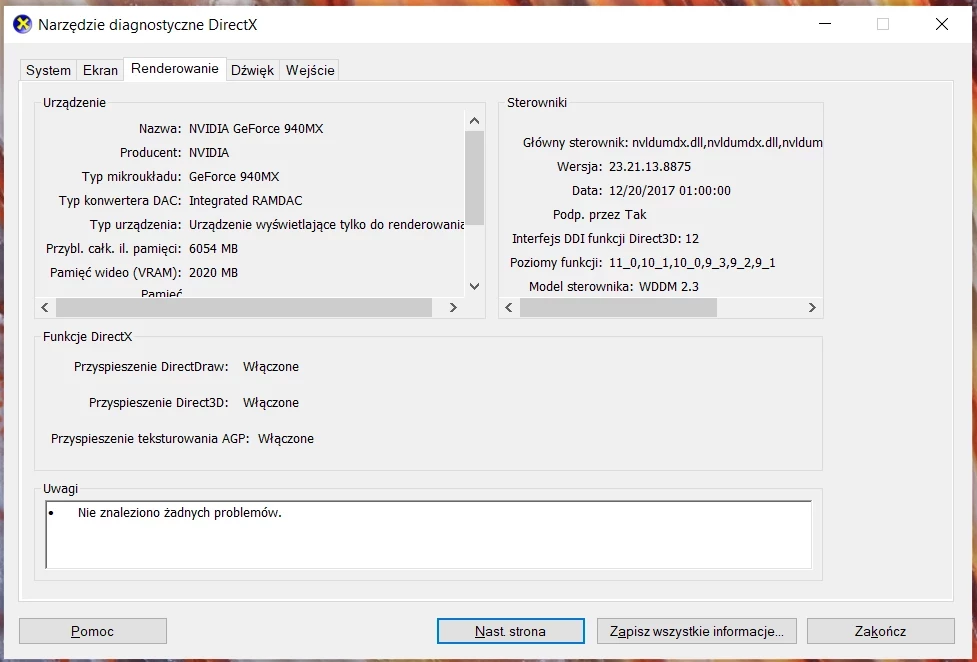The width and height of the screenshot is (977, 662).
Task: Click the driver date 12/20/2017 01:00:00
Action: coord(670,191)
